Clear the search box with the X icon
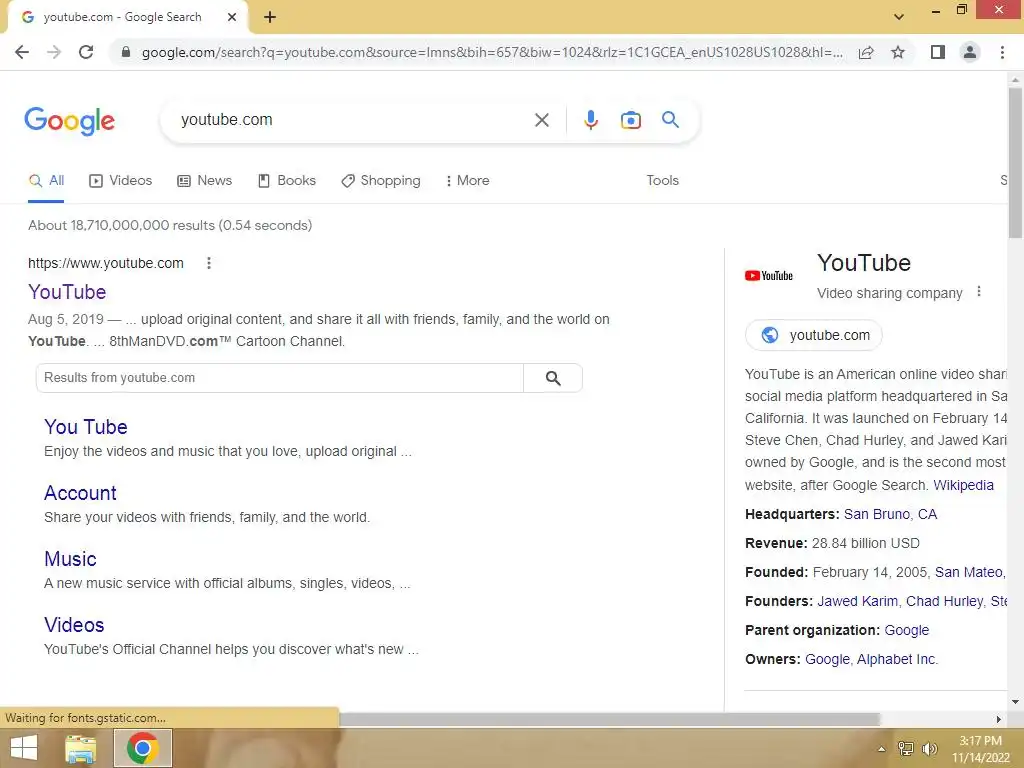The height and width of the screenshot is (768, 1024). pyautogui.click(x=541, y=120)
